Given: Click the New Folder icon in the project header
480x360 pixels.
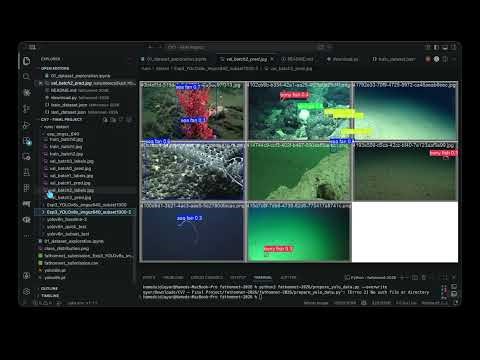Looking at the screenshot, I should point(113,119).
